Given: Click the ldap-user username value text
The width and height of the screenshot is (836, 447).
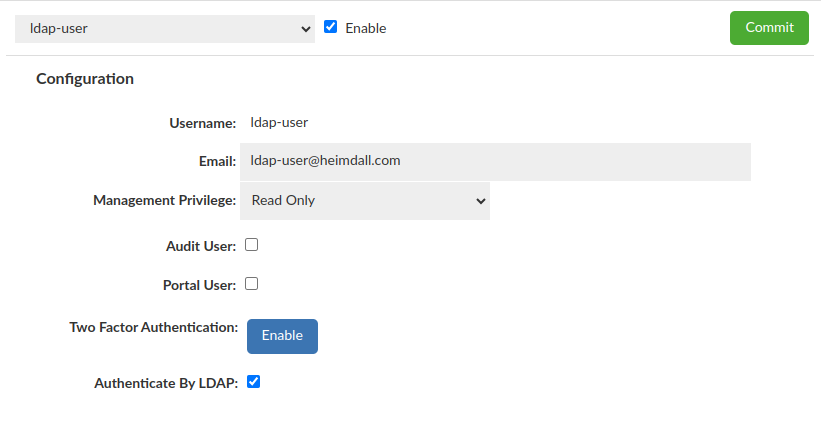Looking at the screenshot, I should tap(279, 123).
